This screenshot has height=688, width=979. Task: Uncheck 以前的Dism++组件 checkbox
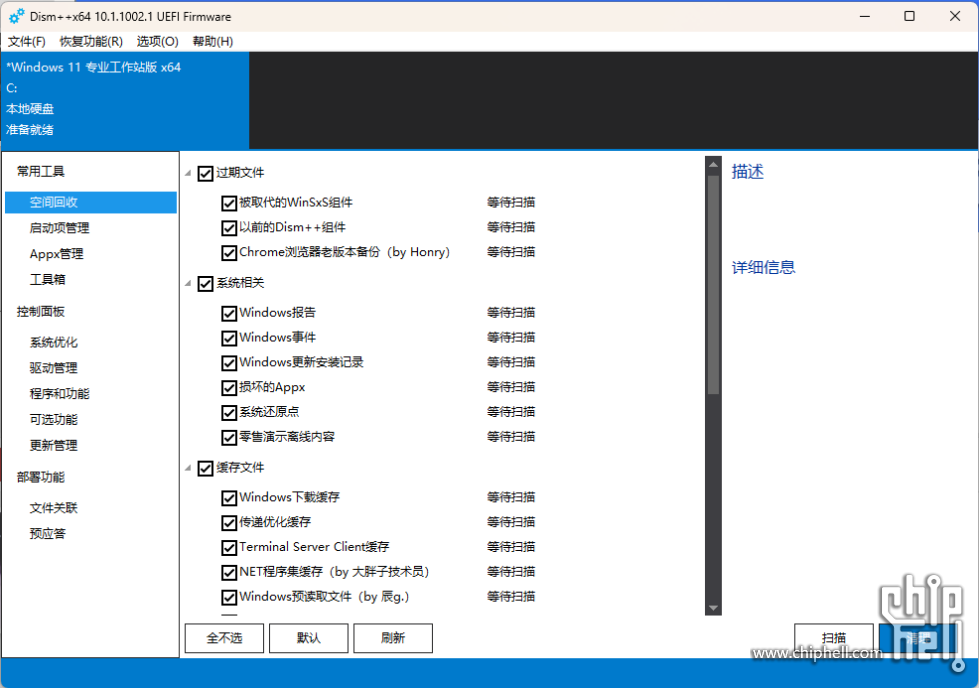coord(229,228)
